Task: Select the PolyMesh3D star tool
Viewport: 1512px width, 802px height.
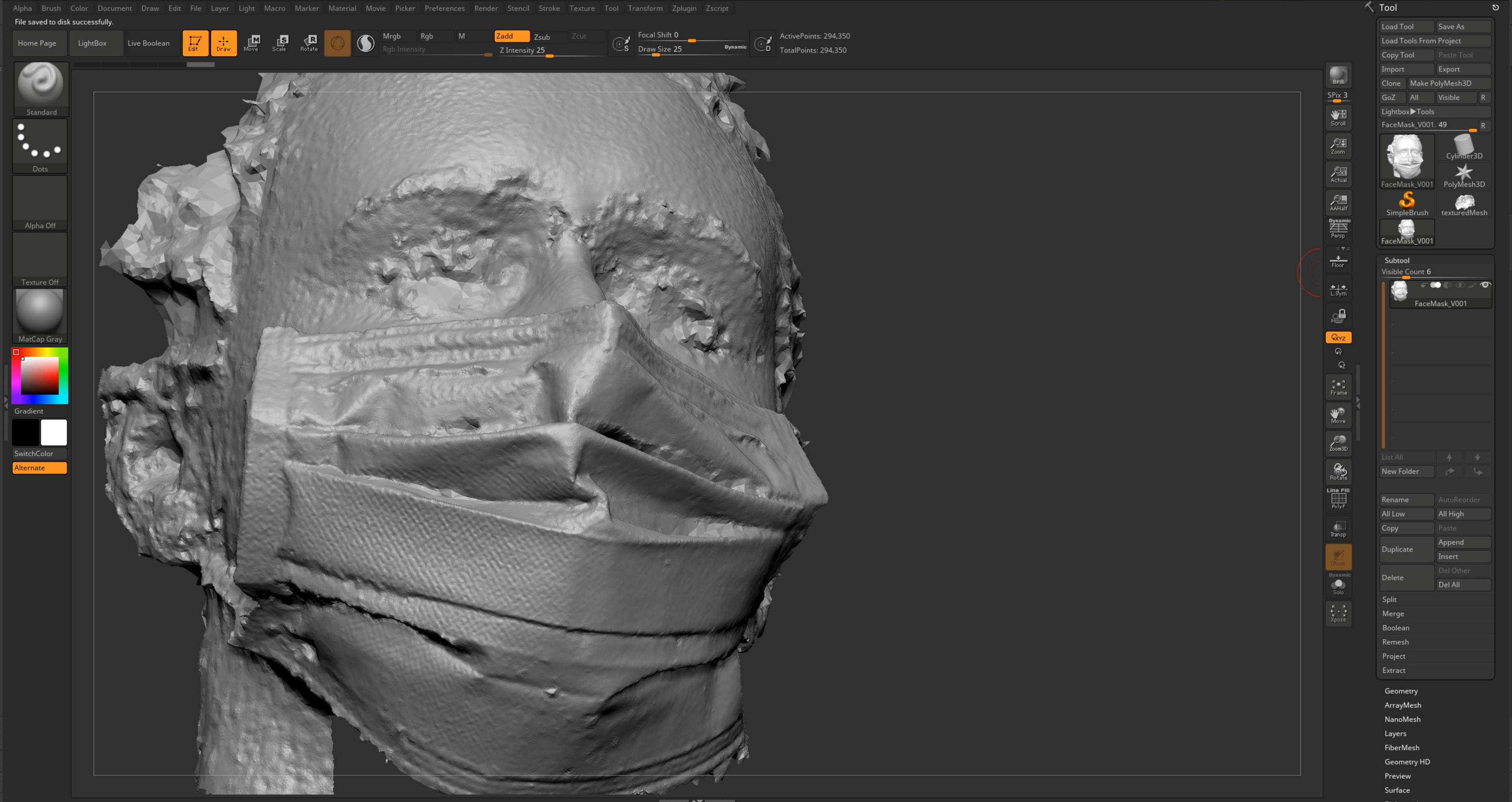Action: click(x=1464, y=176)
